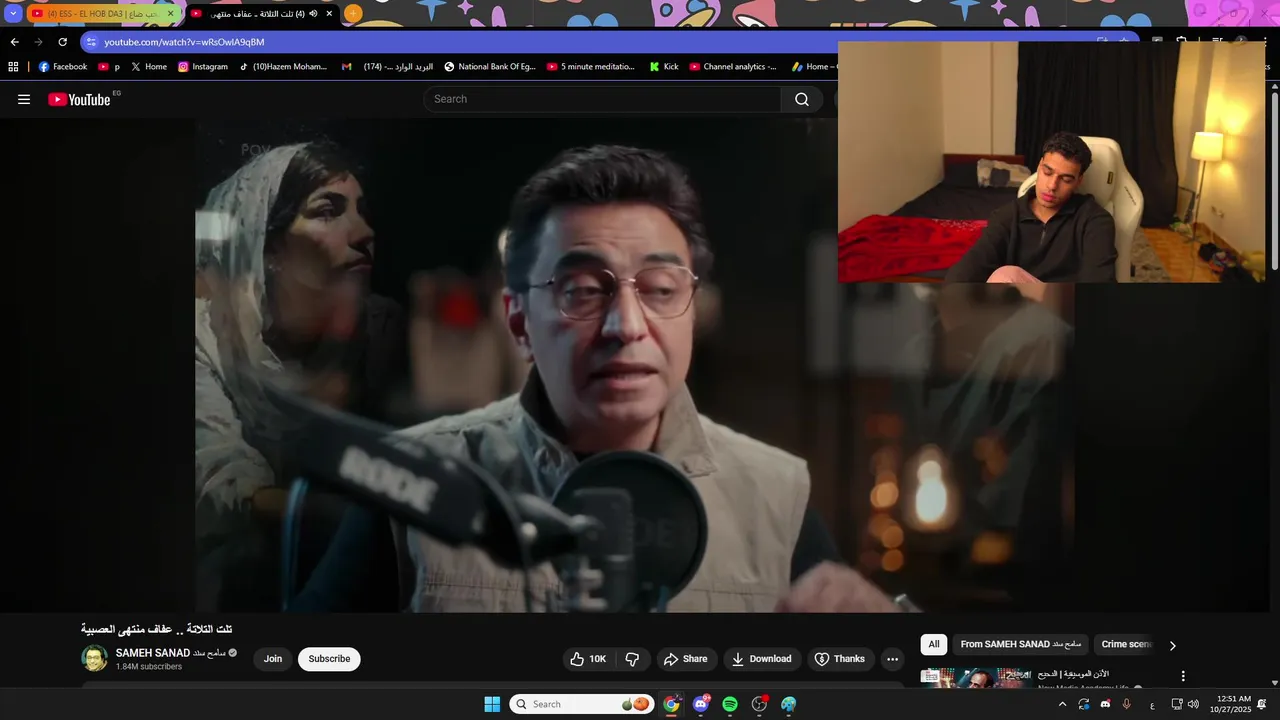Image resolution: width=1280 pixels, height=720 pixels.
Task: Share the video
Action: (686, 659)
